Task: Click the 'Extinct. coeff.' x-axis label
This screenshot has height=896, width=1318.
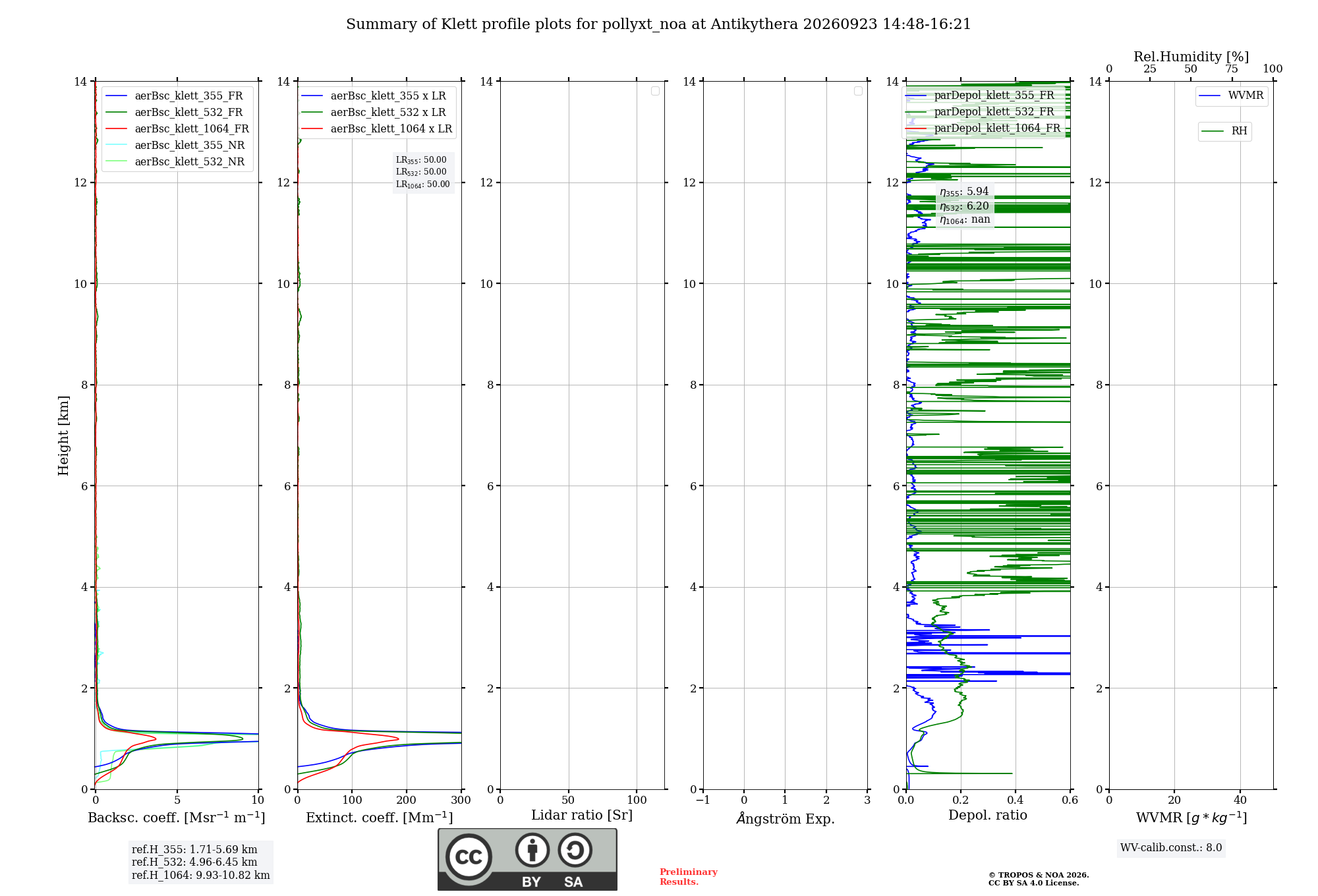Action: pyautogui.click(x=380, y=818)
